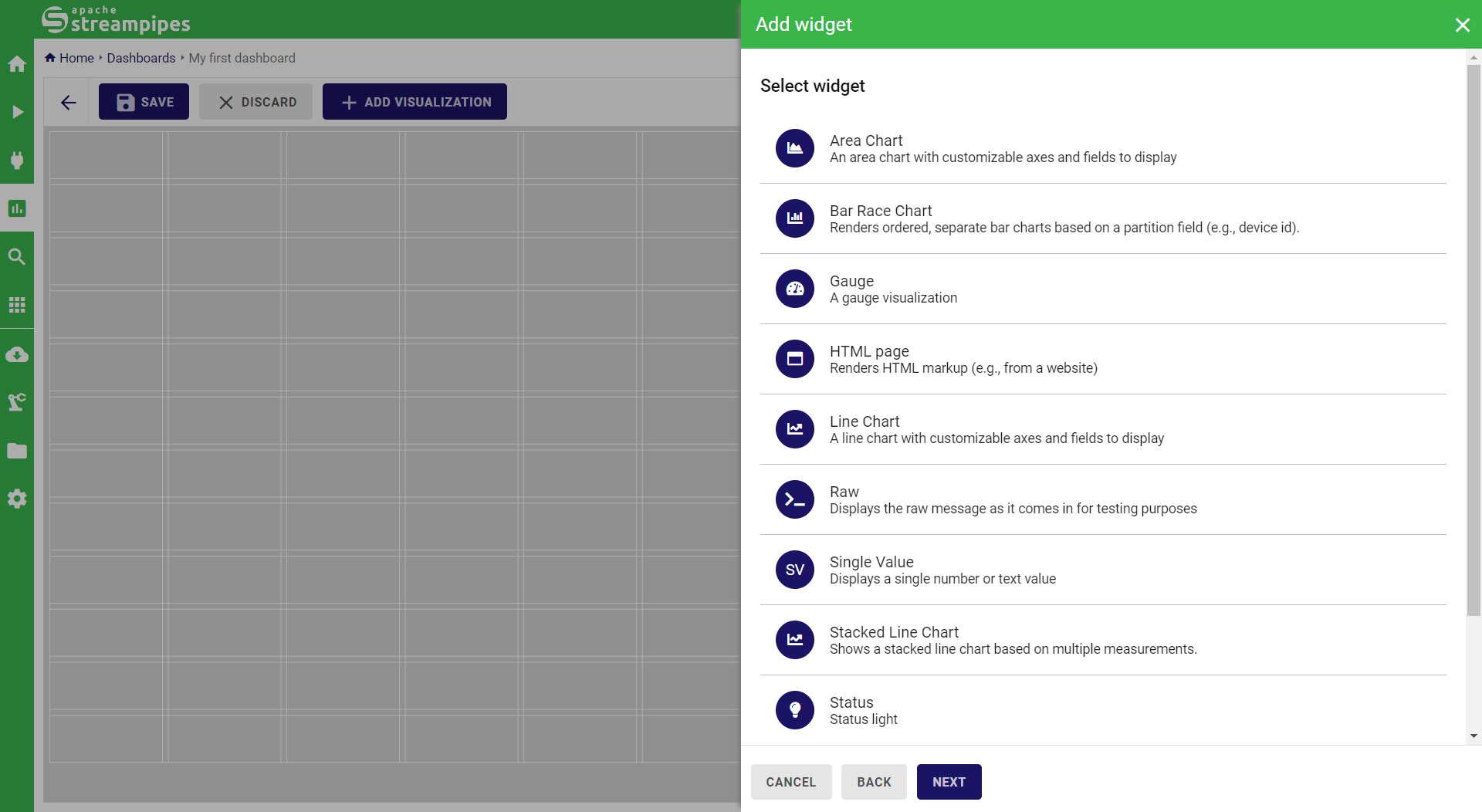
Task: Click the BACK button in dialog
Action: click(873, 782)
